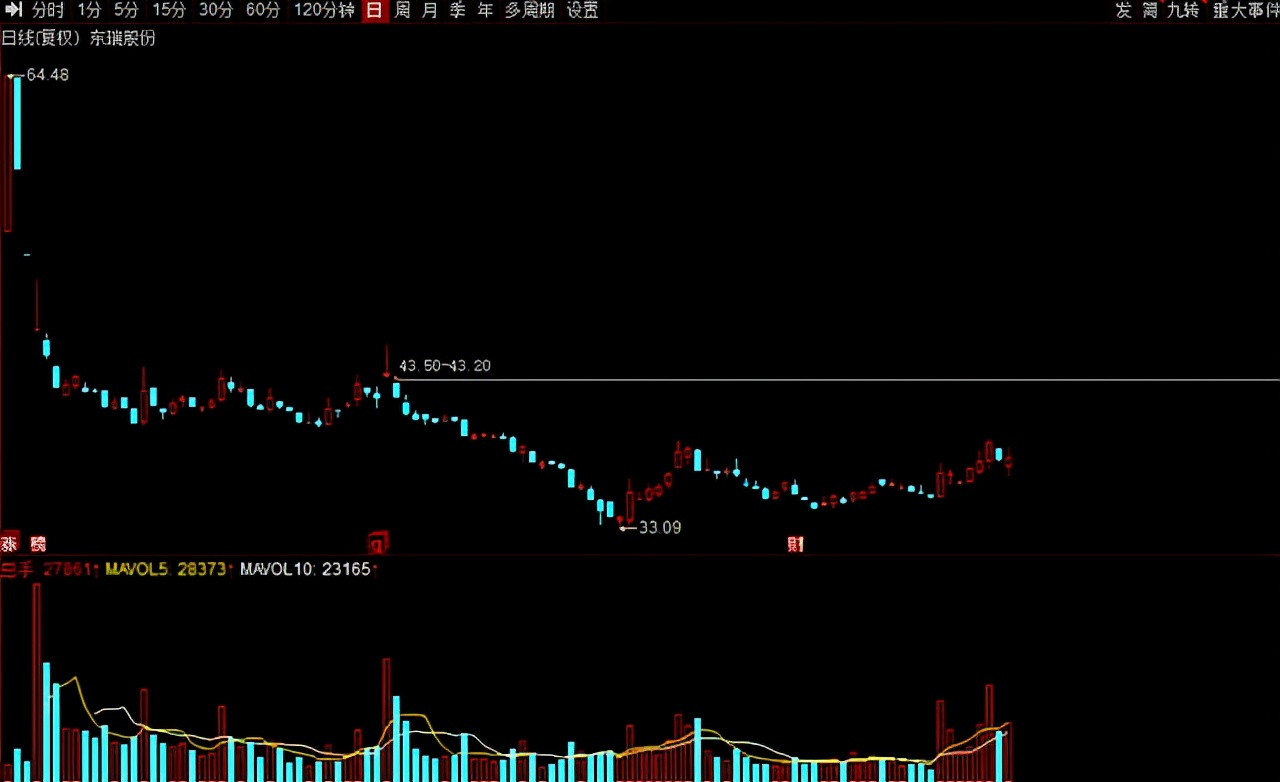The image size is (1280, 782).
Task: Open the 多周期 multi-period view
Action: pyautogui.click(x=530, y=10)
